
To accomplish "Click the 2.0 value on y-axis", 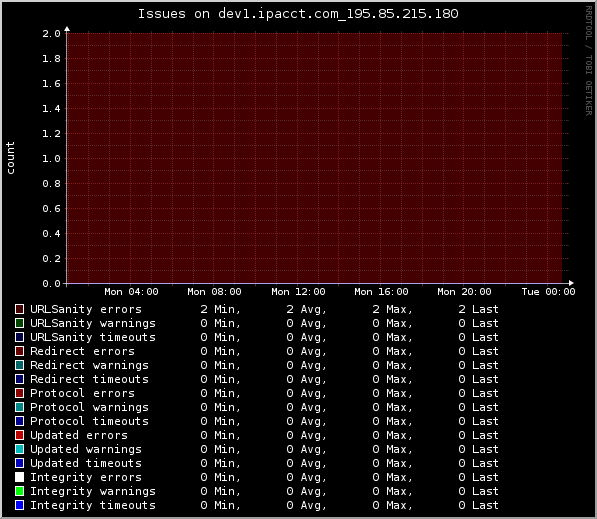I will pos(51,34).
